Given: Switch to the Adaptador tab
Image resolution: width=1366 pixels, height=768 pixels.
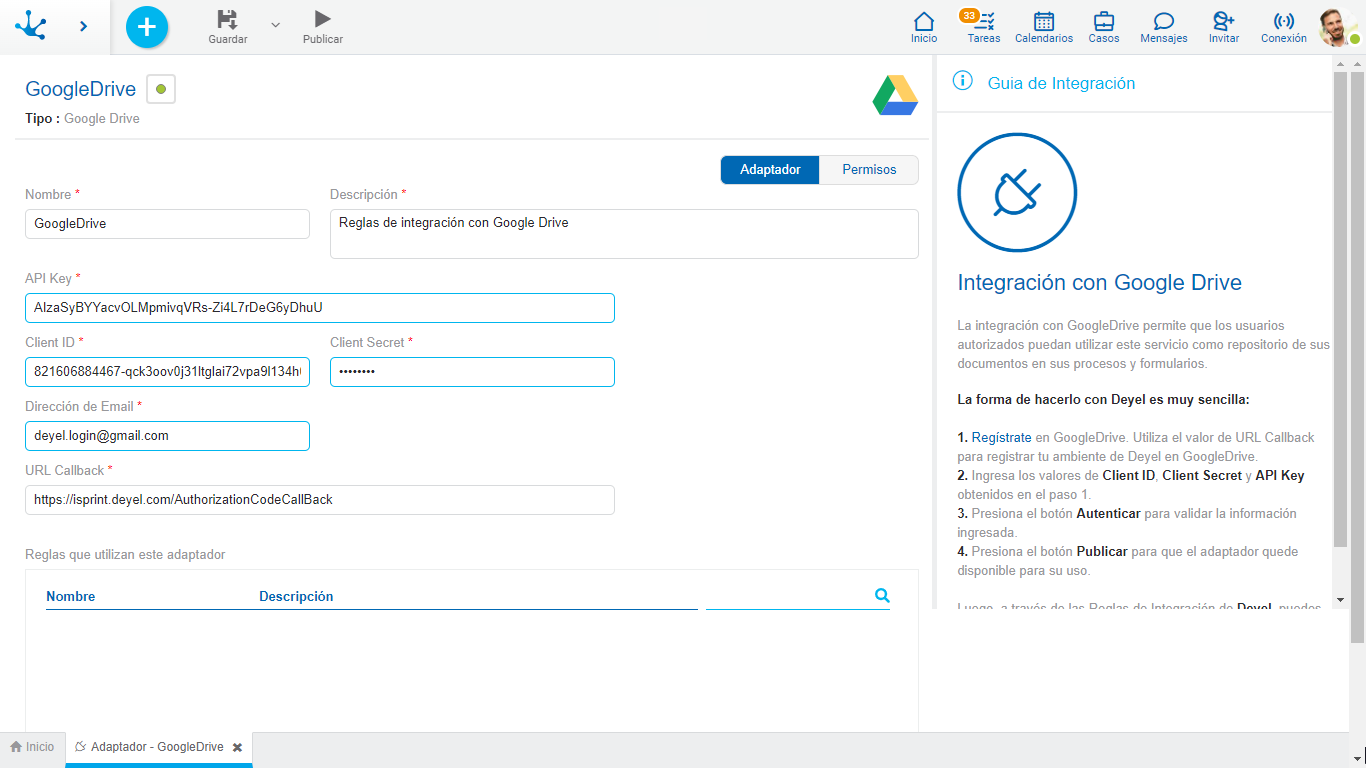Looking at the screenshot, I should click(x=770, y=170).
